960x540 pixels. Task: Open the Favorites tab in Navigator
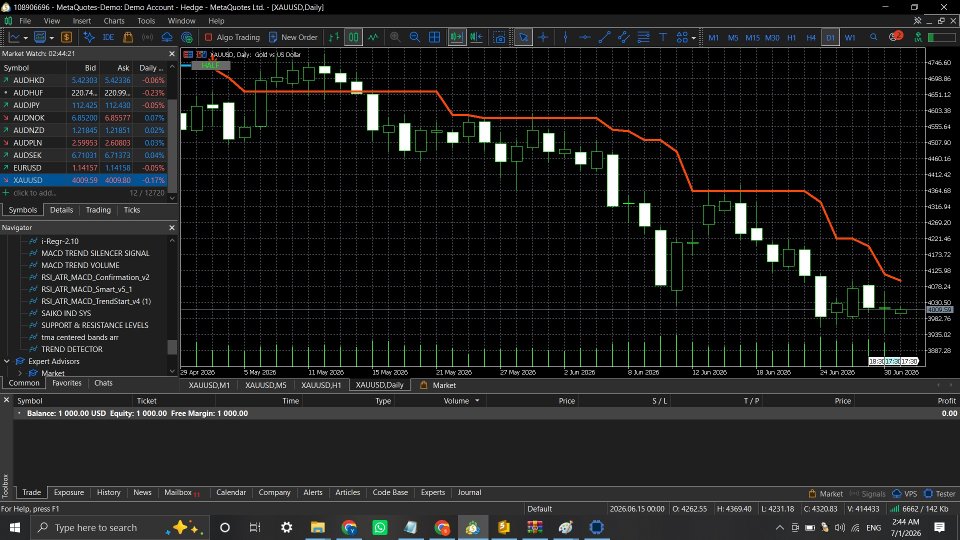(x=67, y=383)
